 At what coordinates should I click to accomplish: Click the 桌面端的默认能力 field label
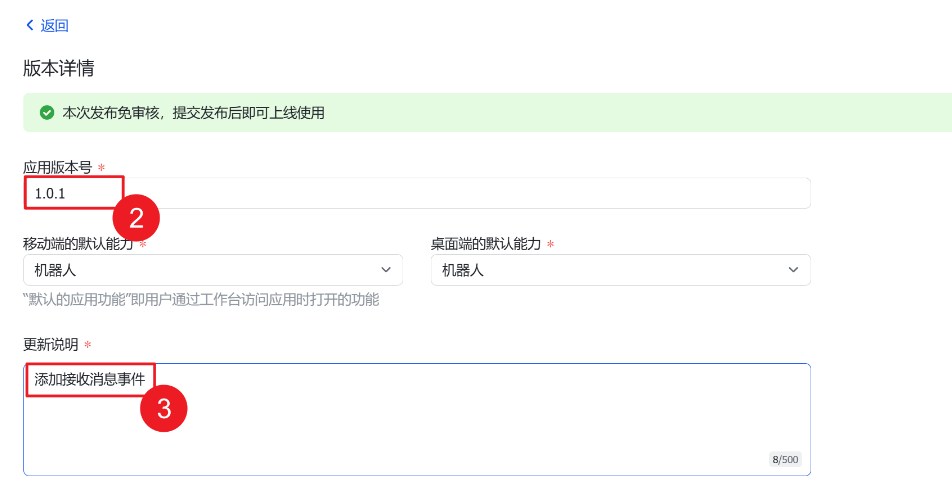coord(486,244)
